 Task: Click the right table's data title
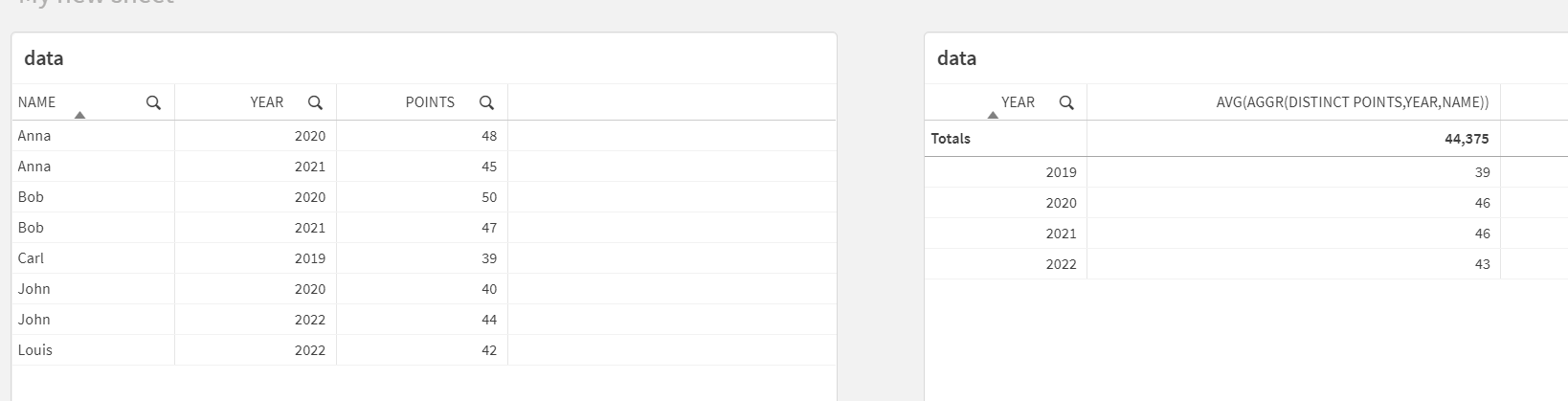click(956, 58)
